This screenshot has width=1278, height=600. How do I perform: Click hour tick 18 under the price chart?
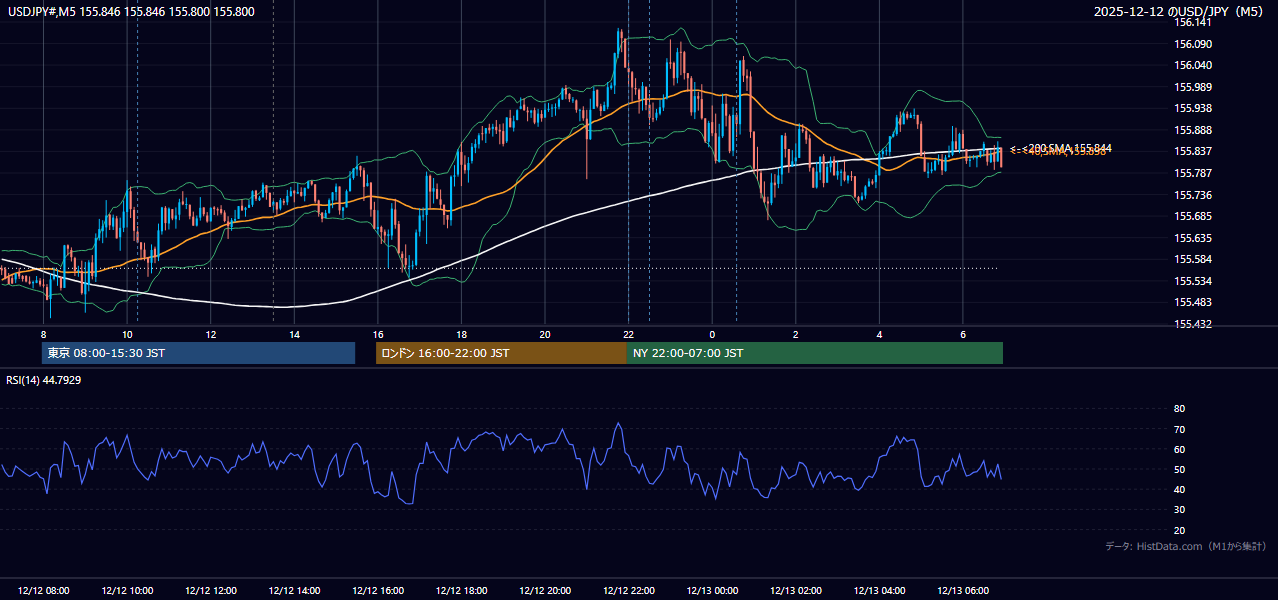pos(461,334)
